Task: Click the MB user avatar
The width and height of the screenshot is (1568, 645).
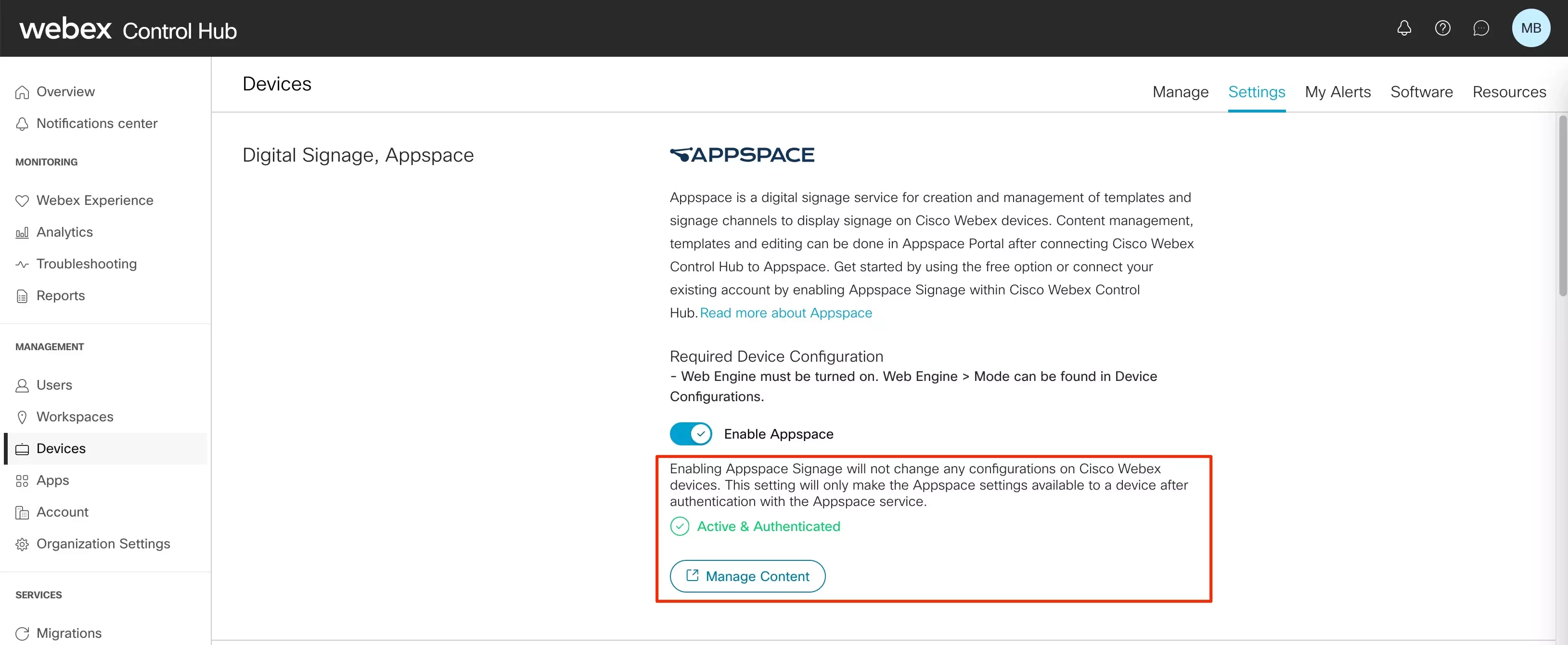Action: (x=1530, y=28)
